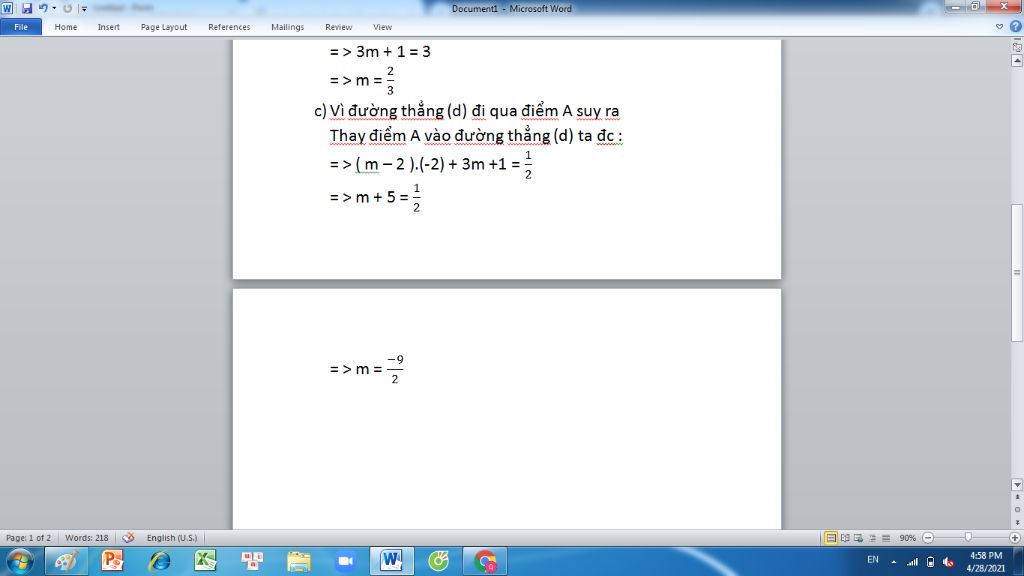Screen dimensions: 1024x576
Task: Go to previous page browse button
Action: 1017,498
